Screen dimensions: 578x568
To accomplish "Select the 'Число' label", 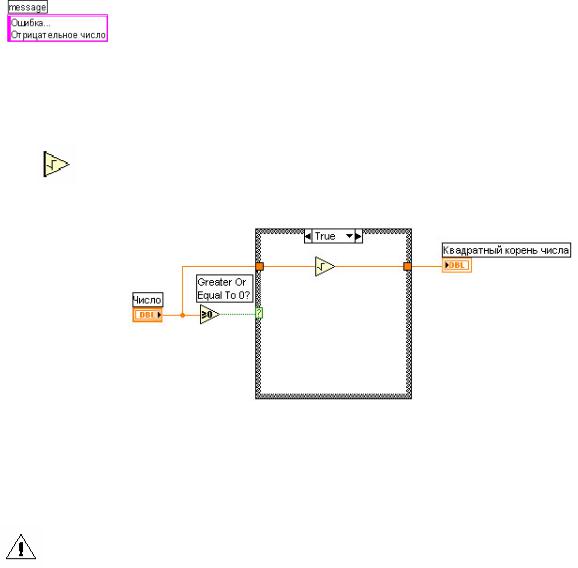I will click(x=147, y=300).
